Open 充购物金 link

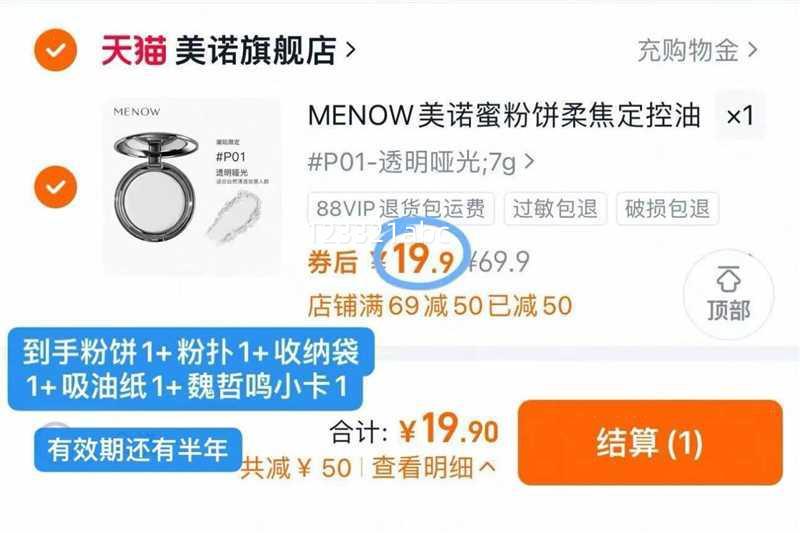pos(688,50)
